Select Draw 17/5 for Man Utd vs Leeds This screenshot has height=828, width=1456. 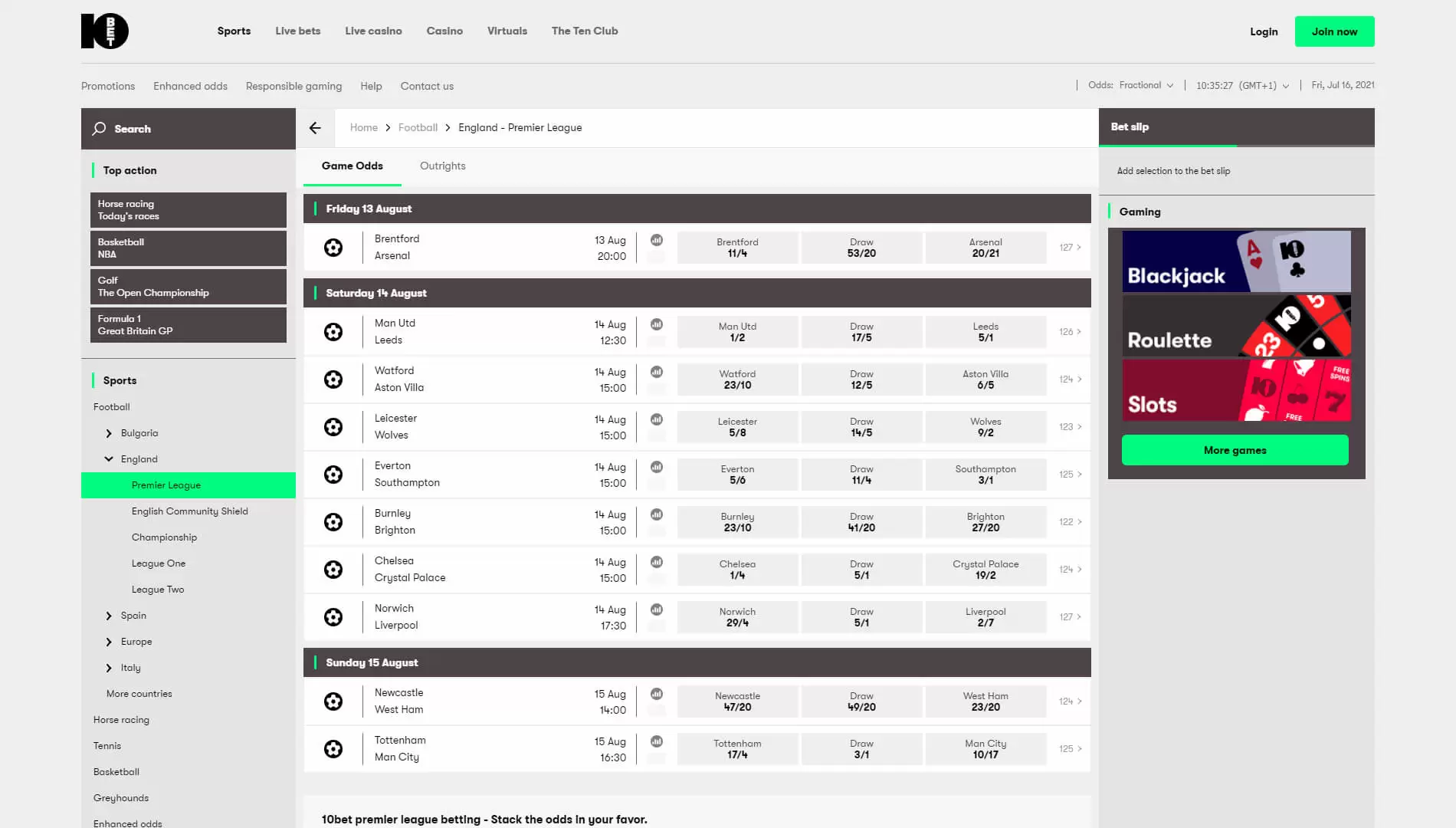pos(861,332)
